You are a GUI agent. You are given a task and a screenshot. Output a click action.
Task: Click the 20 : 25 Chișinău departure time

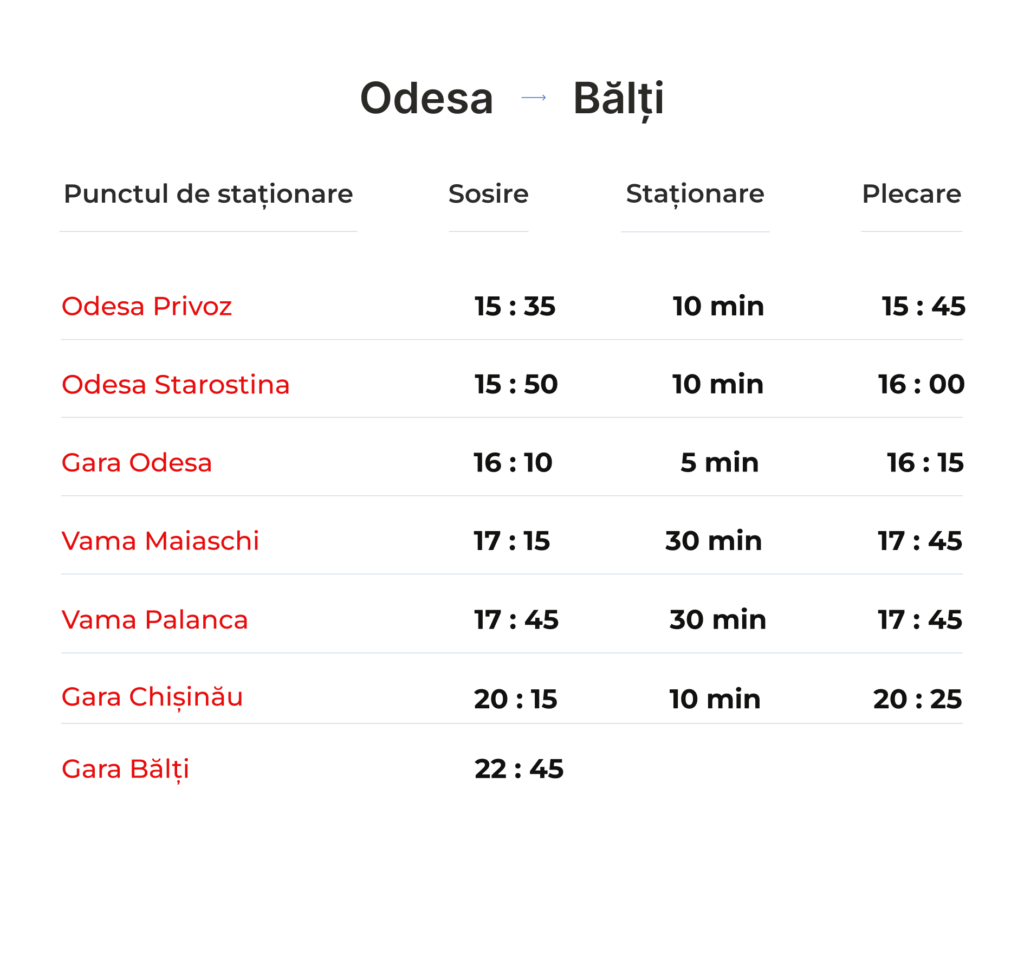[x=918, y=699]
